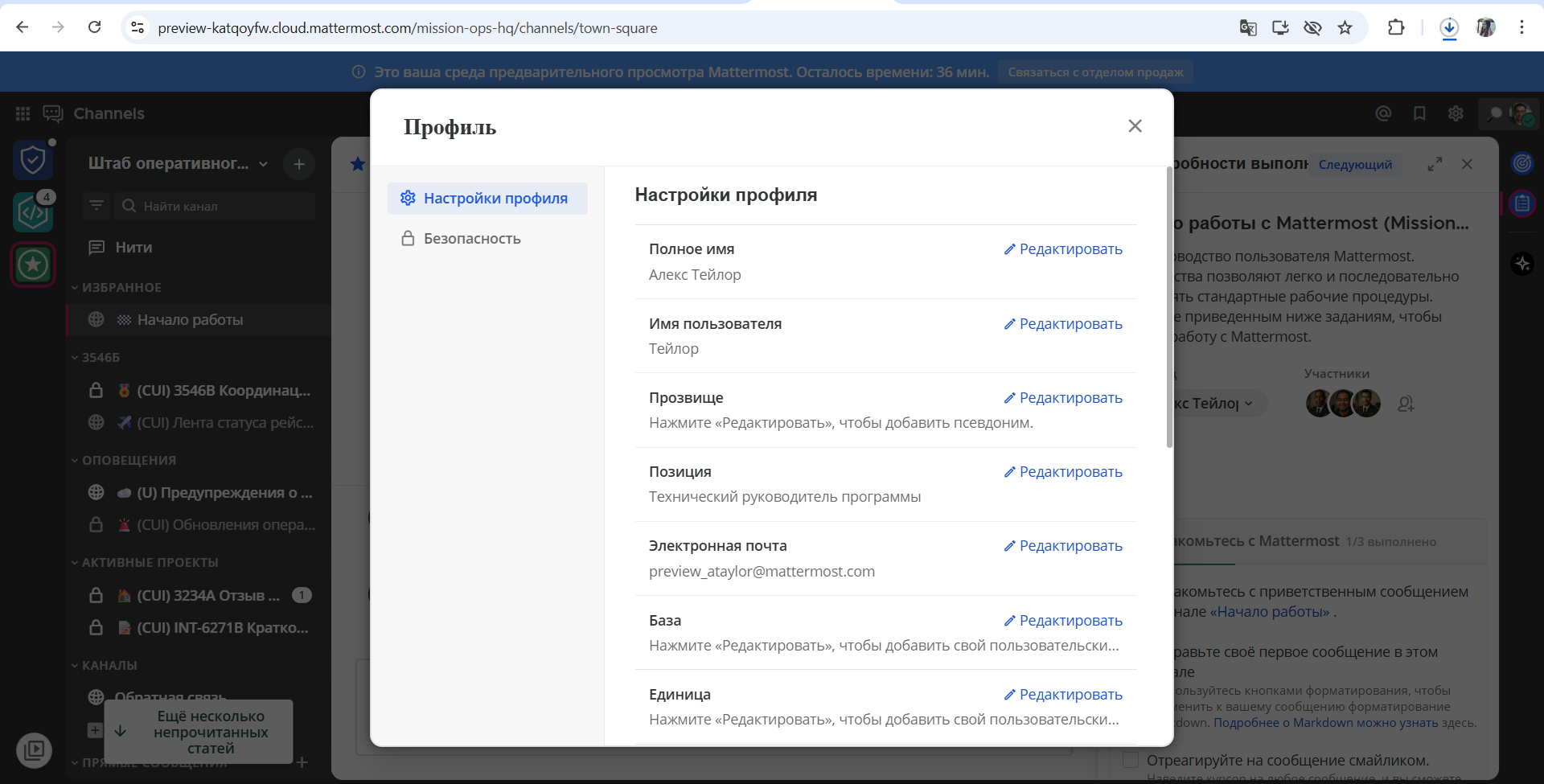Image resolution: width=1544 pixels, height=784 pixels.
Task: Open the product menu grid icon
Action: (23, 113)
